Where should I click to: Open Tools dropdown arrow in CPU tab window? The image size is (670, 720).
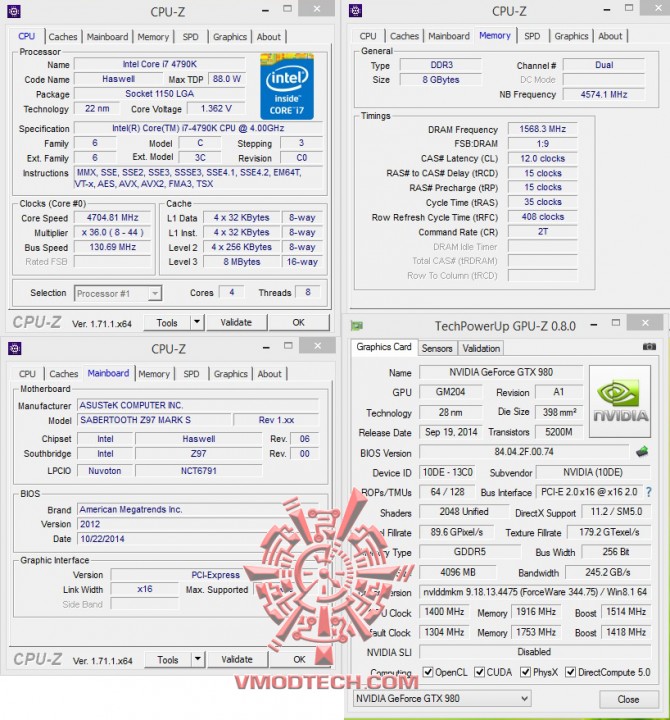[x=197, y=322]
